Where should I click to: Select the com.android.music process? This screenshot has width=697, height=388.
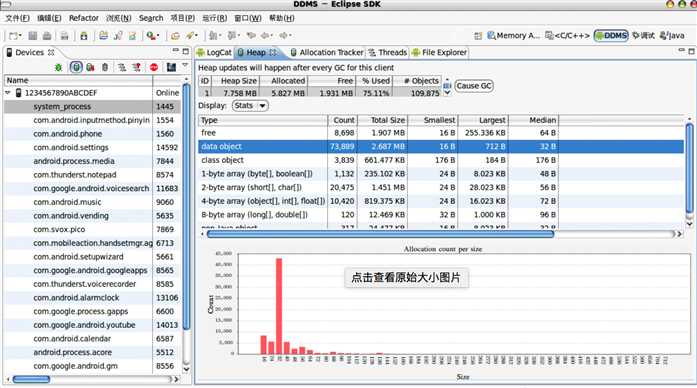[x=92, y=202]
